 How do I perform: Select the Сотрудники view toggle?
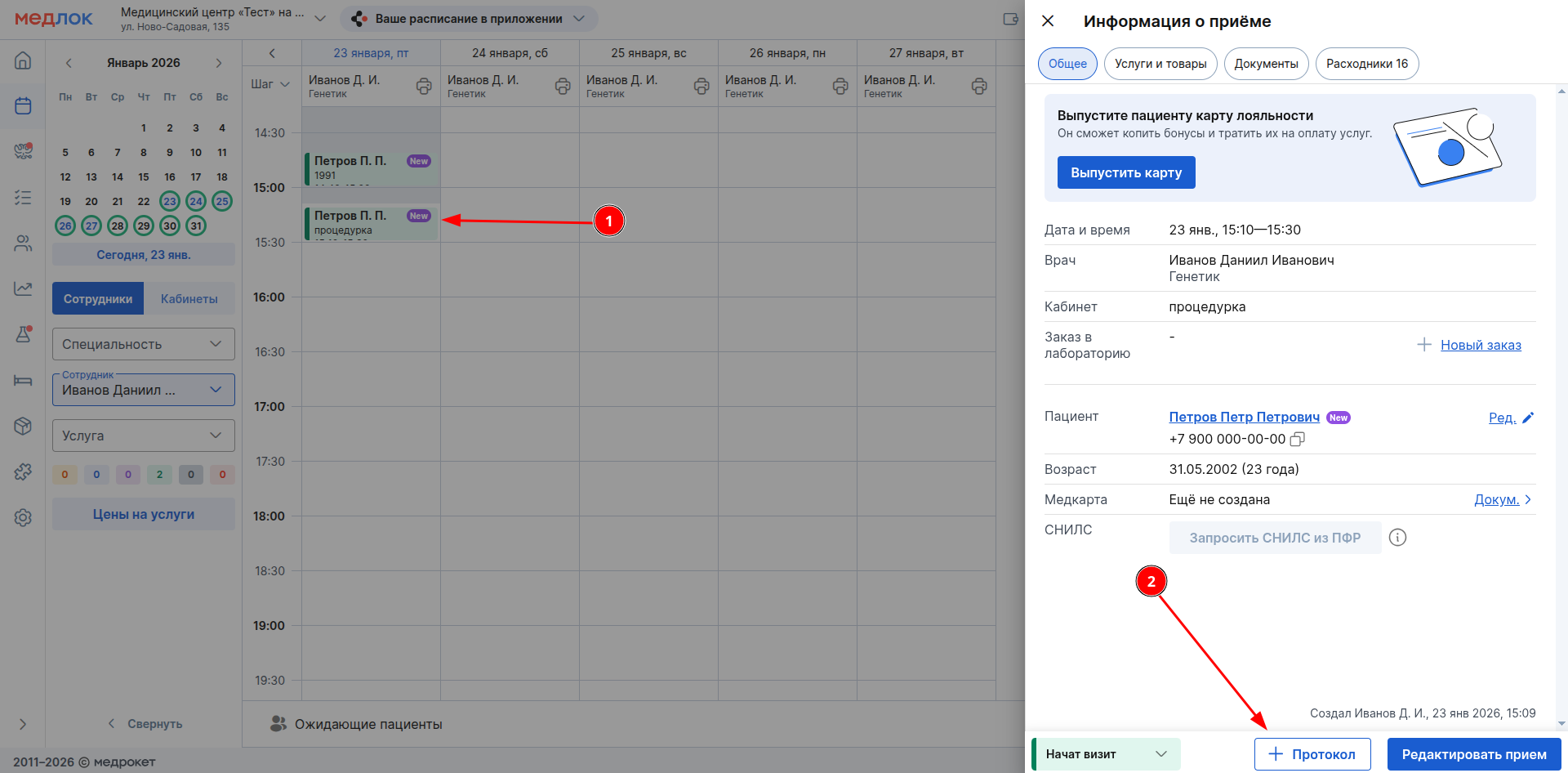[98, 299]
